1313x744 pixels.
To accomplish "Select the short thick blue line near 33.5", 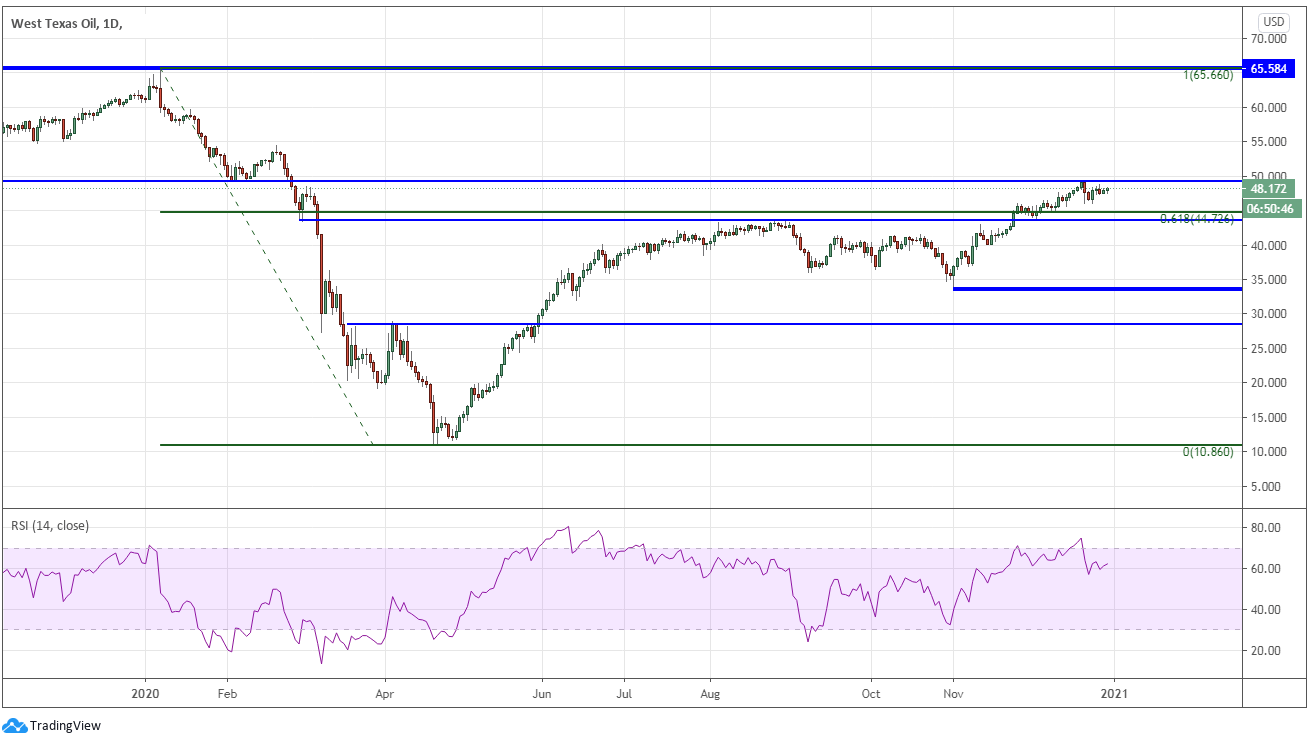I will [1097, 289].
